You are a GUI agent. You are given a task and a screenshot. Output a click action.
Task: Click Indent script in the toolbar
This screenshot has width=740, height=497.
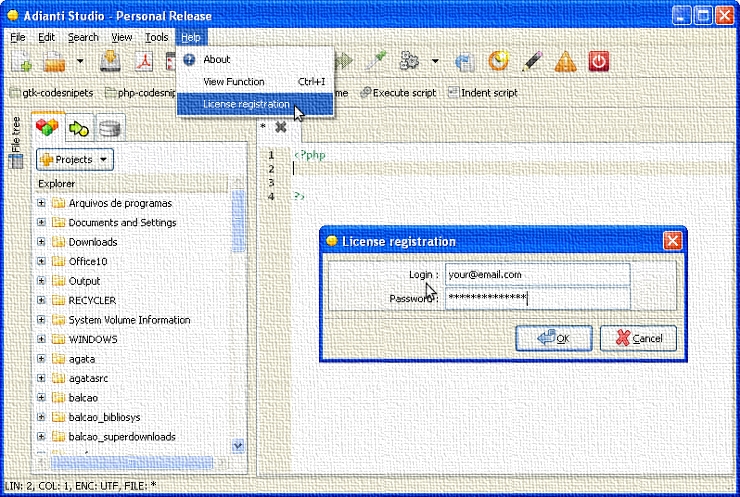click(x=483, y=93)
